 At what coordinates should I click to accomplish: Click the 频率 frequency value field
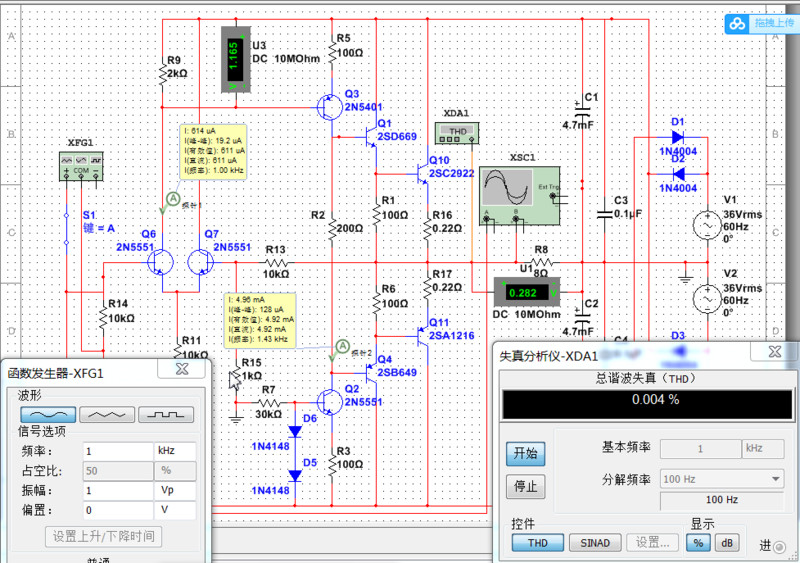(117, 451)
